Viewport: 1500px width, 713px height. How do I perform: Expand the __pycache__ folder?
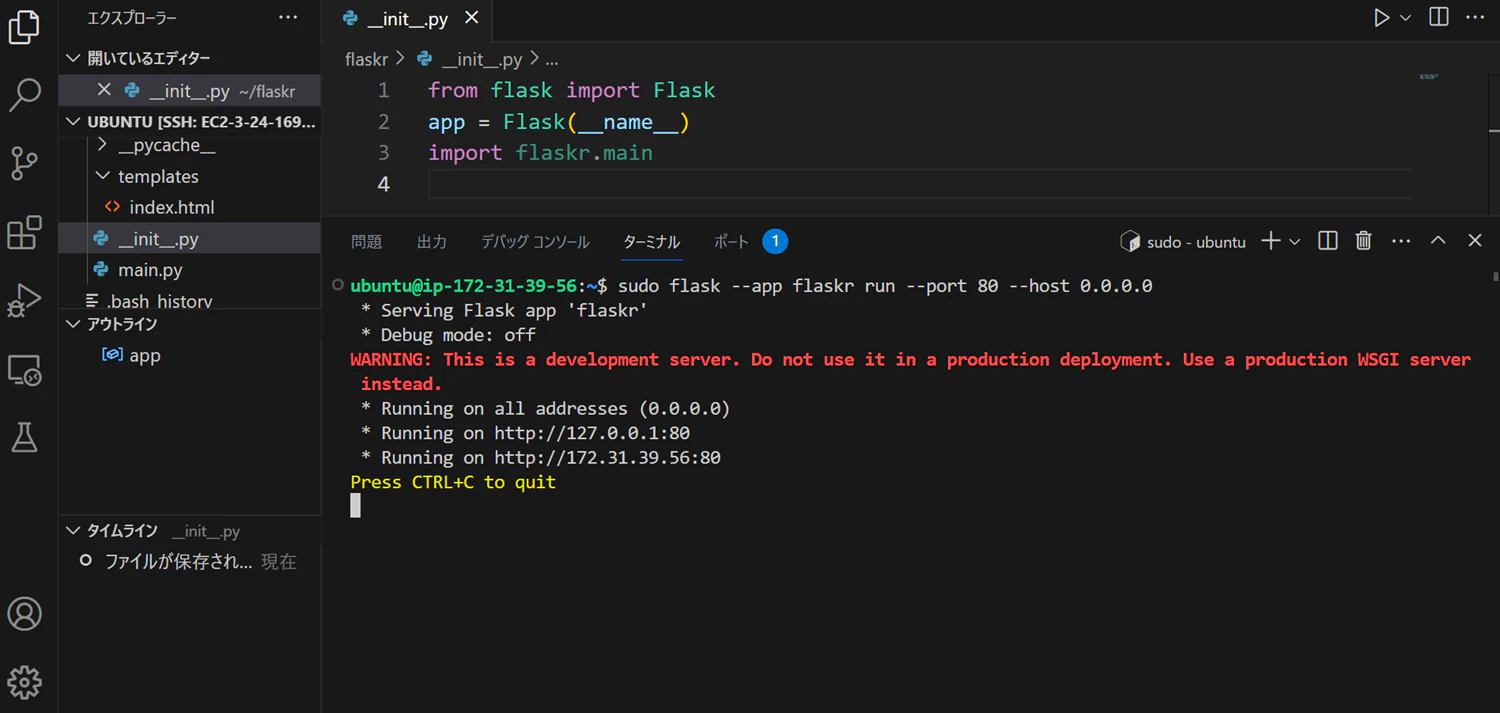coord(190,146)
